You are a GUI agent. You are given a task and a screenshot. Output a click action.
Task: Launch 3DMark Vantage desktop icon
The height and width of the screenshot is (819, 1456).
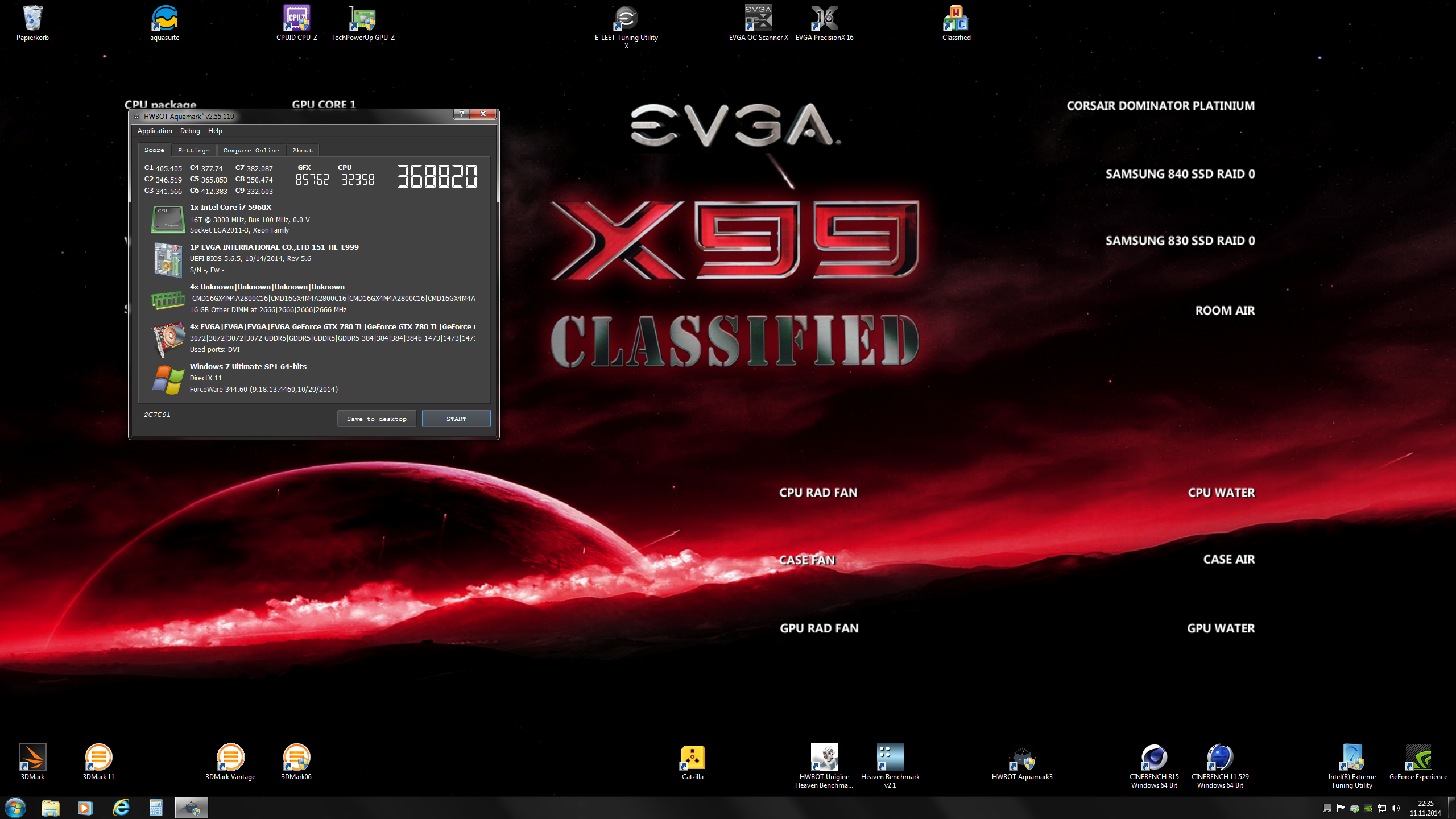[x=230, y=762]
